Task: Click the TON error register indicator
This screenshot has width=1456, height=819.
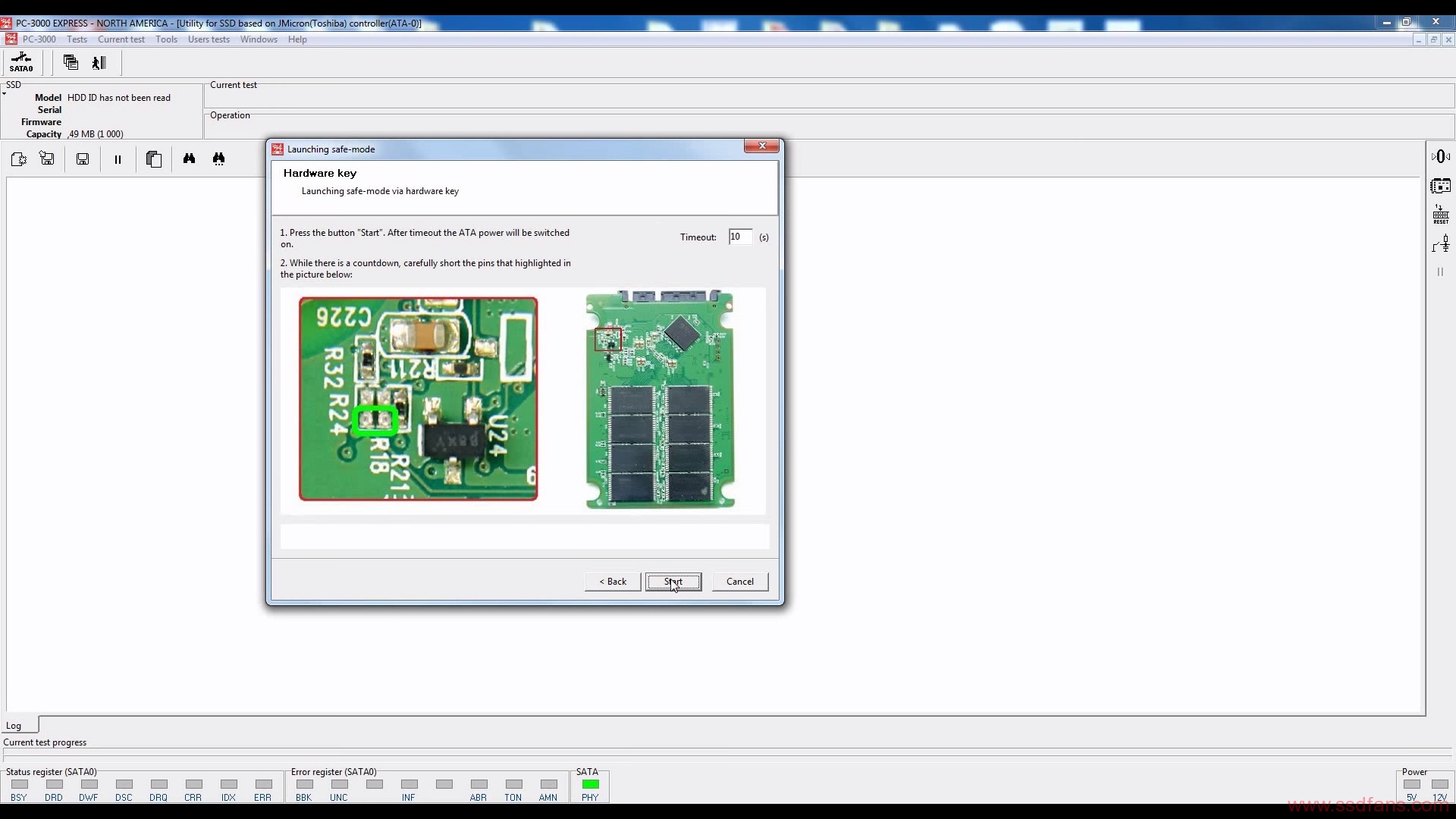Action: click(514, 784)
